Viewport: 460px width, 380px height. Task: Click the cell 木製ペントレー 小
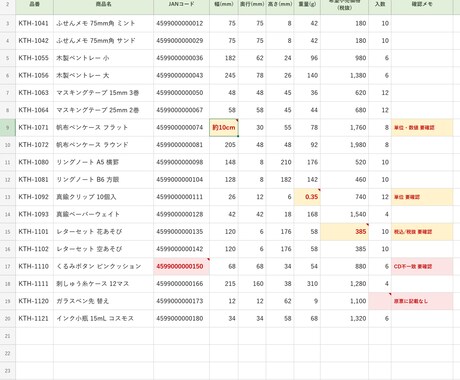point(103,58)
